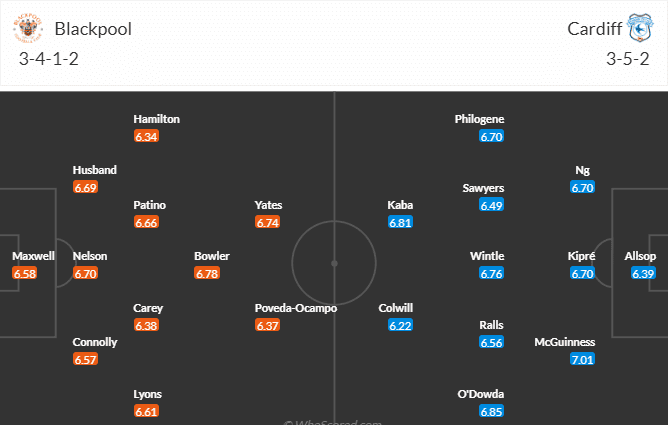Click Maxwell's 6.58 rating badge

click(26, 274)
